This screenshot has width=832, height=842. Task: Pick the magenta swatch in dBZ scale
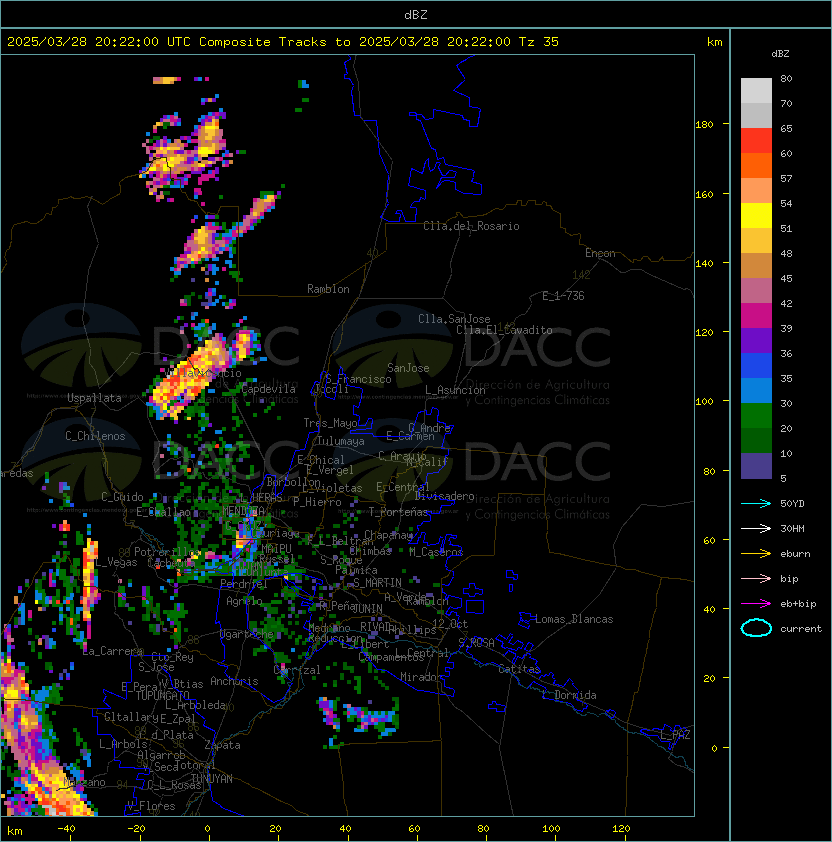pyautogui.click(x=756, y=316)
